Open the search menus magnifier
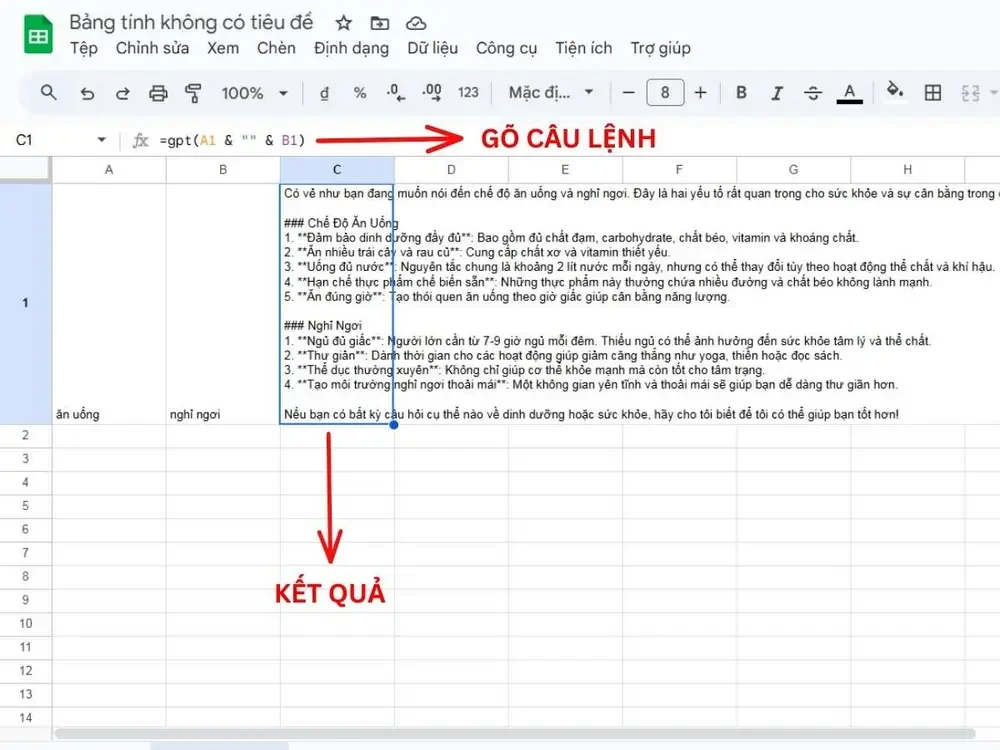Viewport: 1000px width, 750px height. (x=48, y=92)
